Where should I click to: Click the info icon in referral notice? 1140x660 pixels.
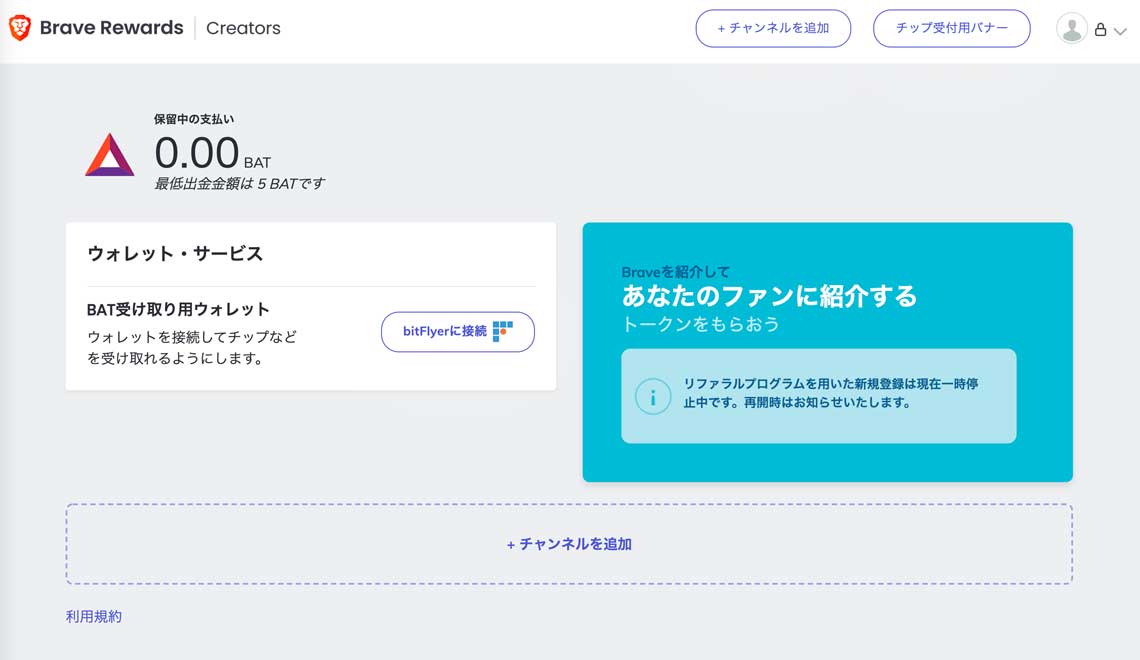[653, 397]
